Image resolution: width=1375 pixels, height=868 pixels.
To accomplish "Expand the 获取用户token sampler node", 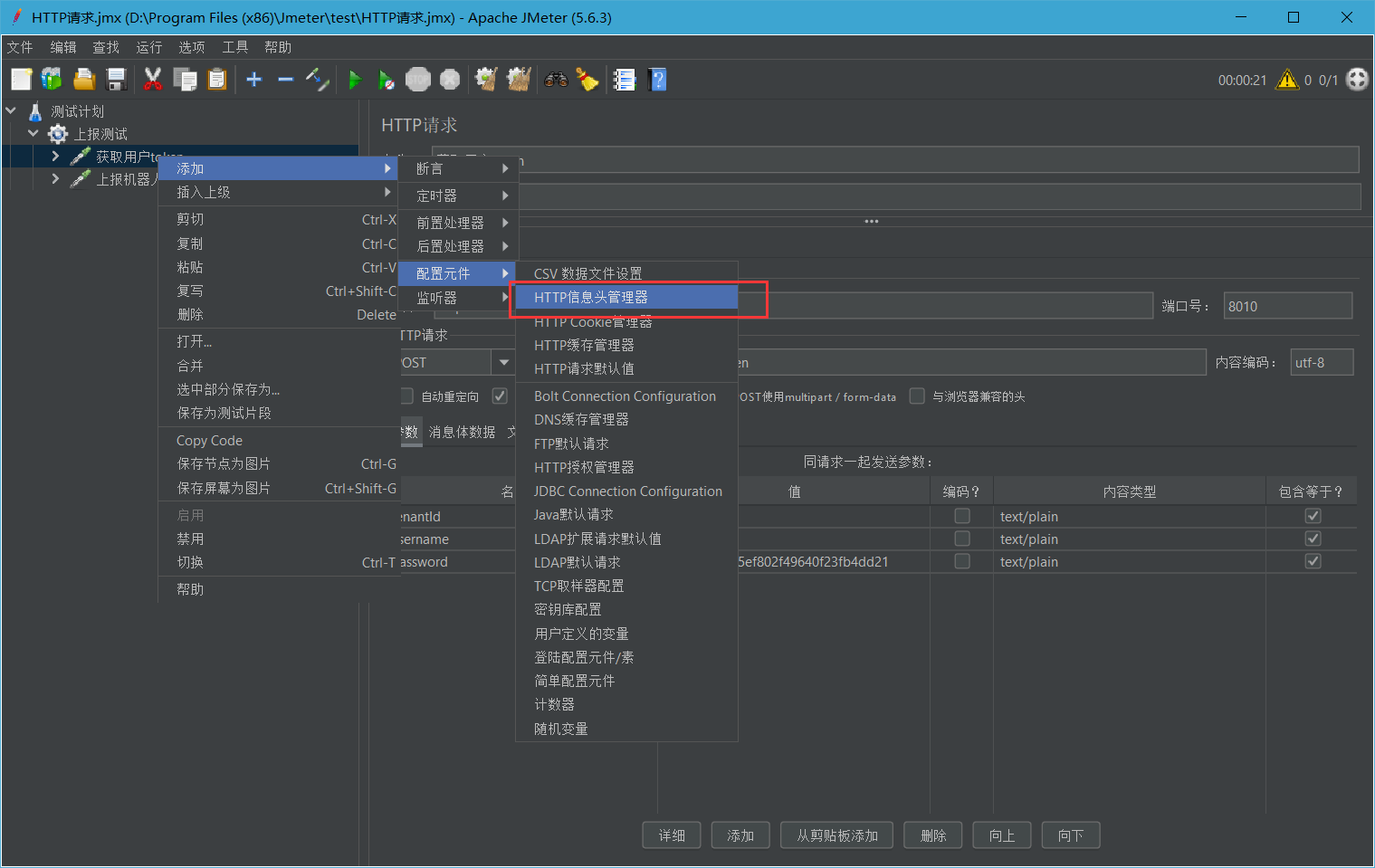I will point(55,156).
